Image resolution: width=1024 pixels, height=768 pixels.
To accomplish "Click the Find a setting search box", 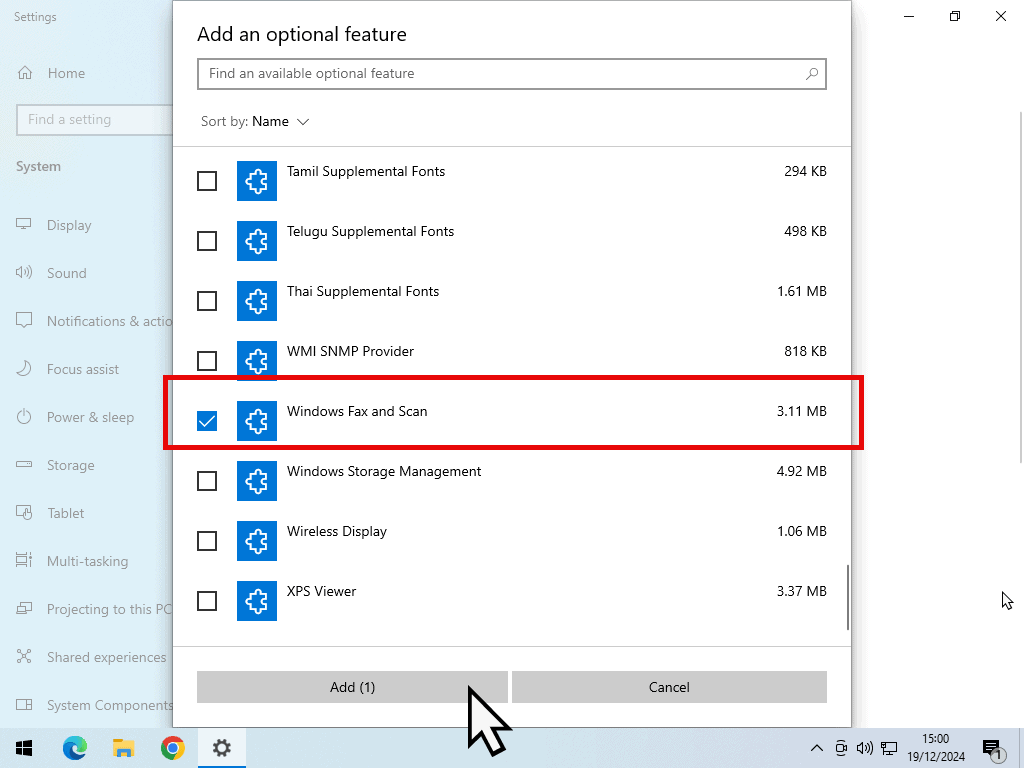I will click(x=95, y=120).
